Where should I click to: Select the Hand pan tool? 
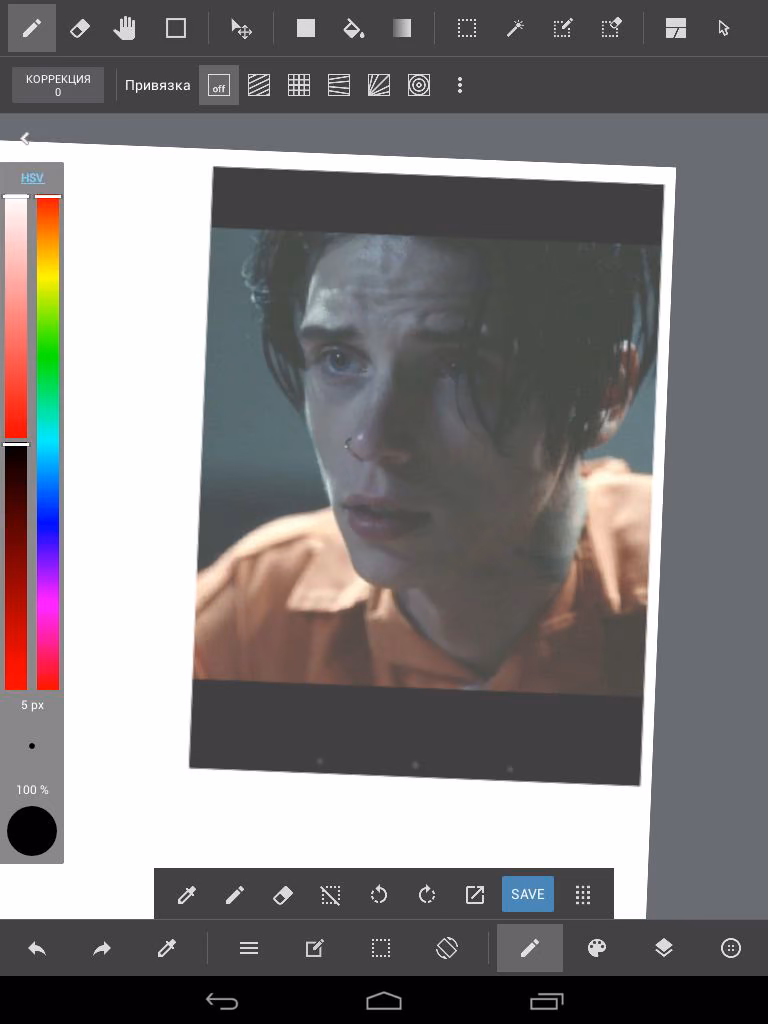tap(125, 28)
